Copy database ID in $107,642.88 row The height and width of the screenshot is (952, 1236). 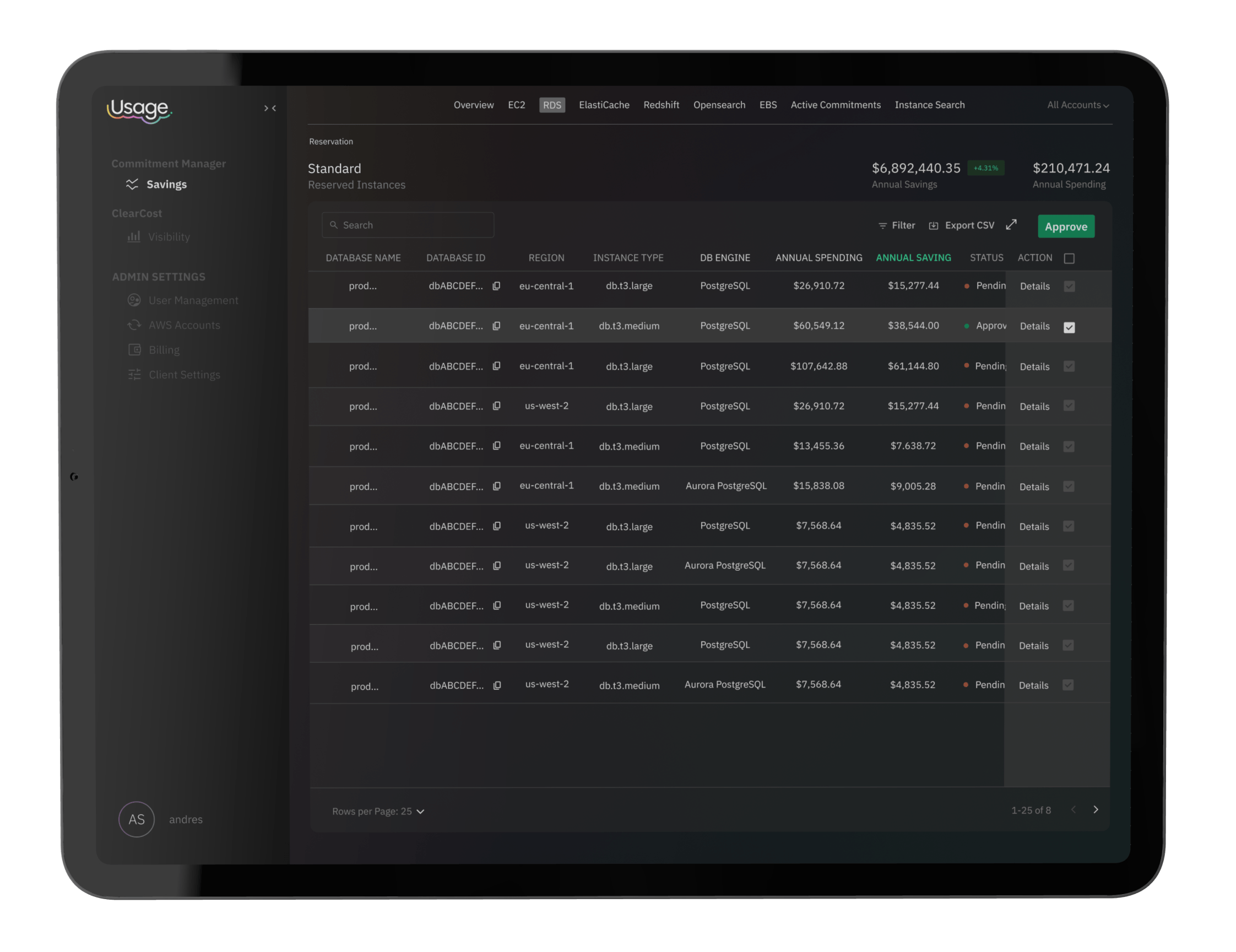[x=496, y=366]
